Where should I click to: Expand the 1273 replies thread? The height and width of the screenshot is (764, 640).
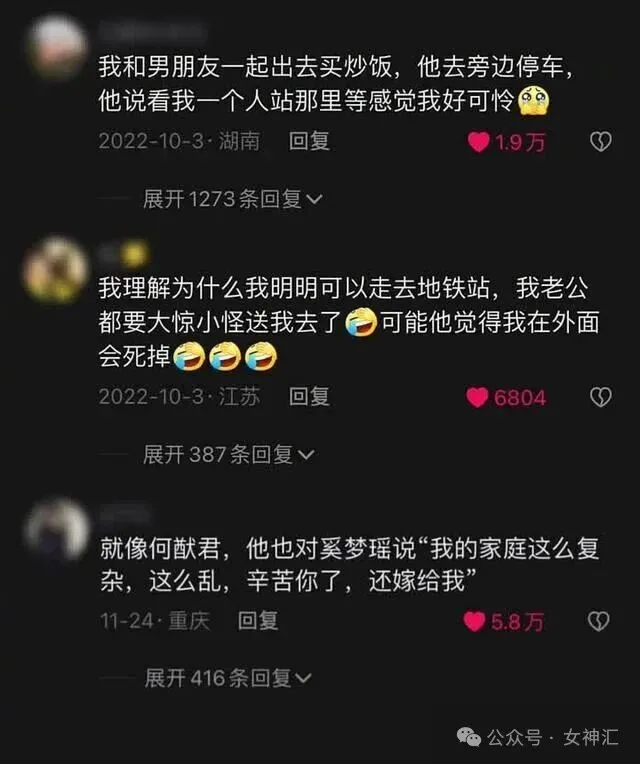(232, 199)
